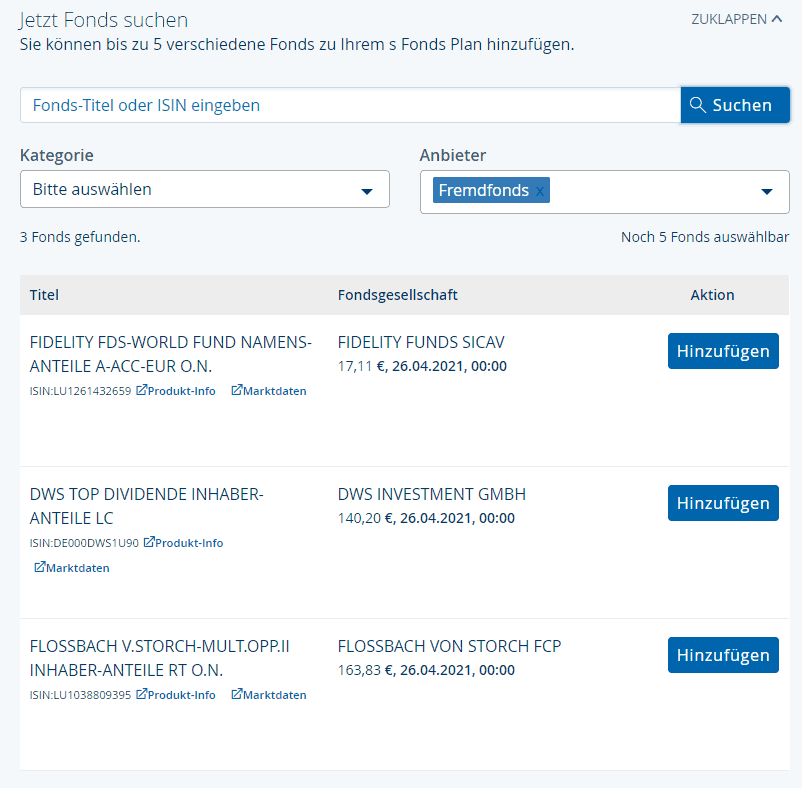Collapse the search panel with ZUKLAPPEN
The width and height of the screenshot is (802, 788).
[x=737, y=19]
